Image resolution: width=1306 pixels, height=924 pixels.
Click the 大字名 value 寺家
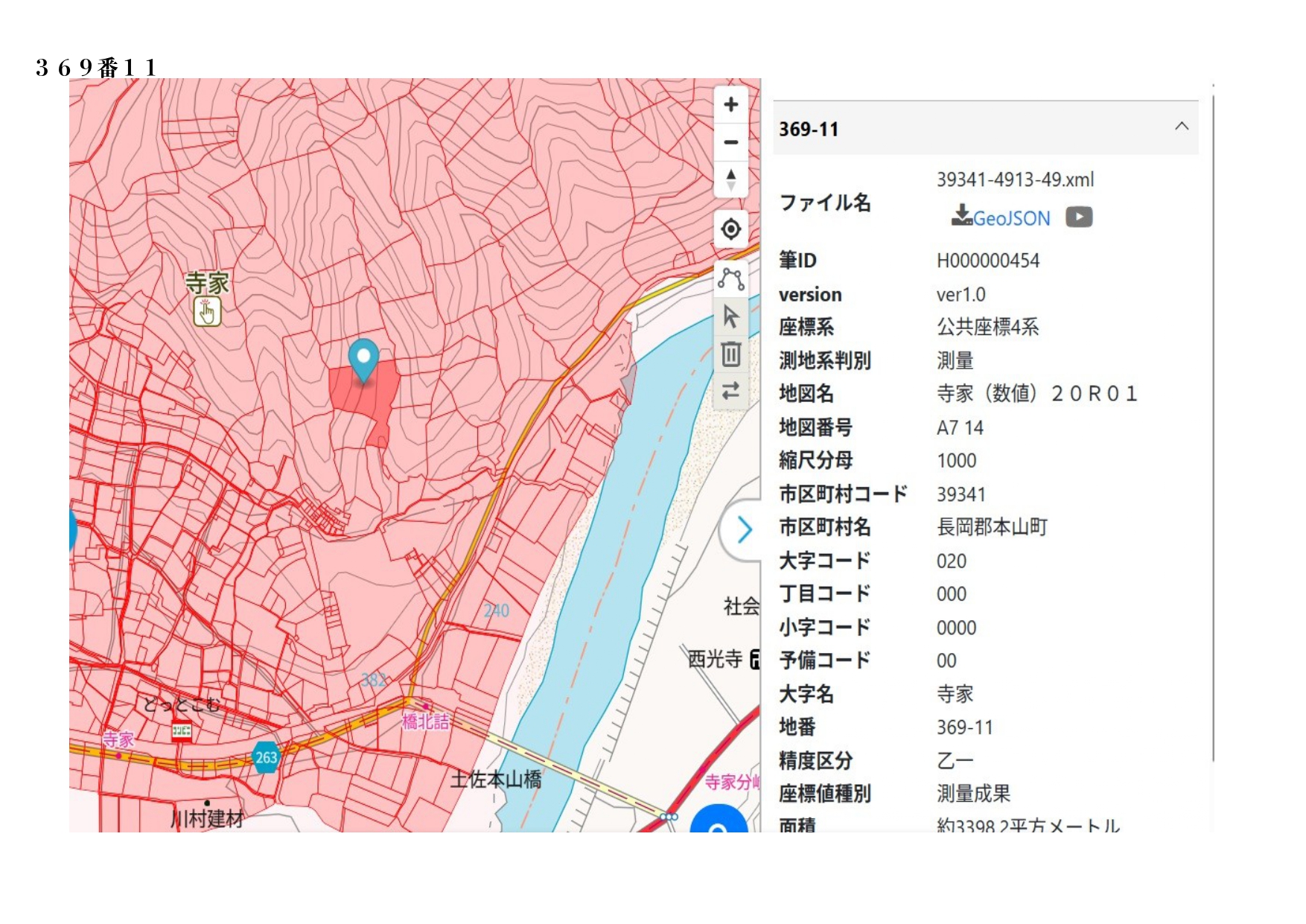tap(955, 695)
